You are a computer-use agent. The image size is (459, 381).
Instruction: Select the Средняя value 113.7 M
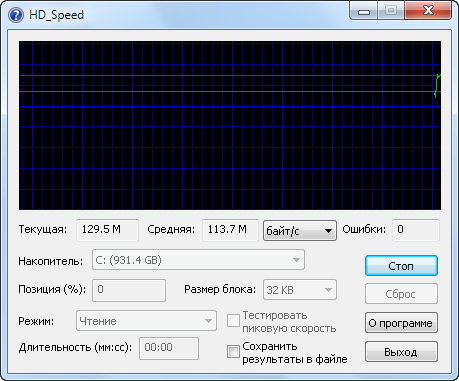230,230
